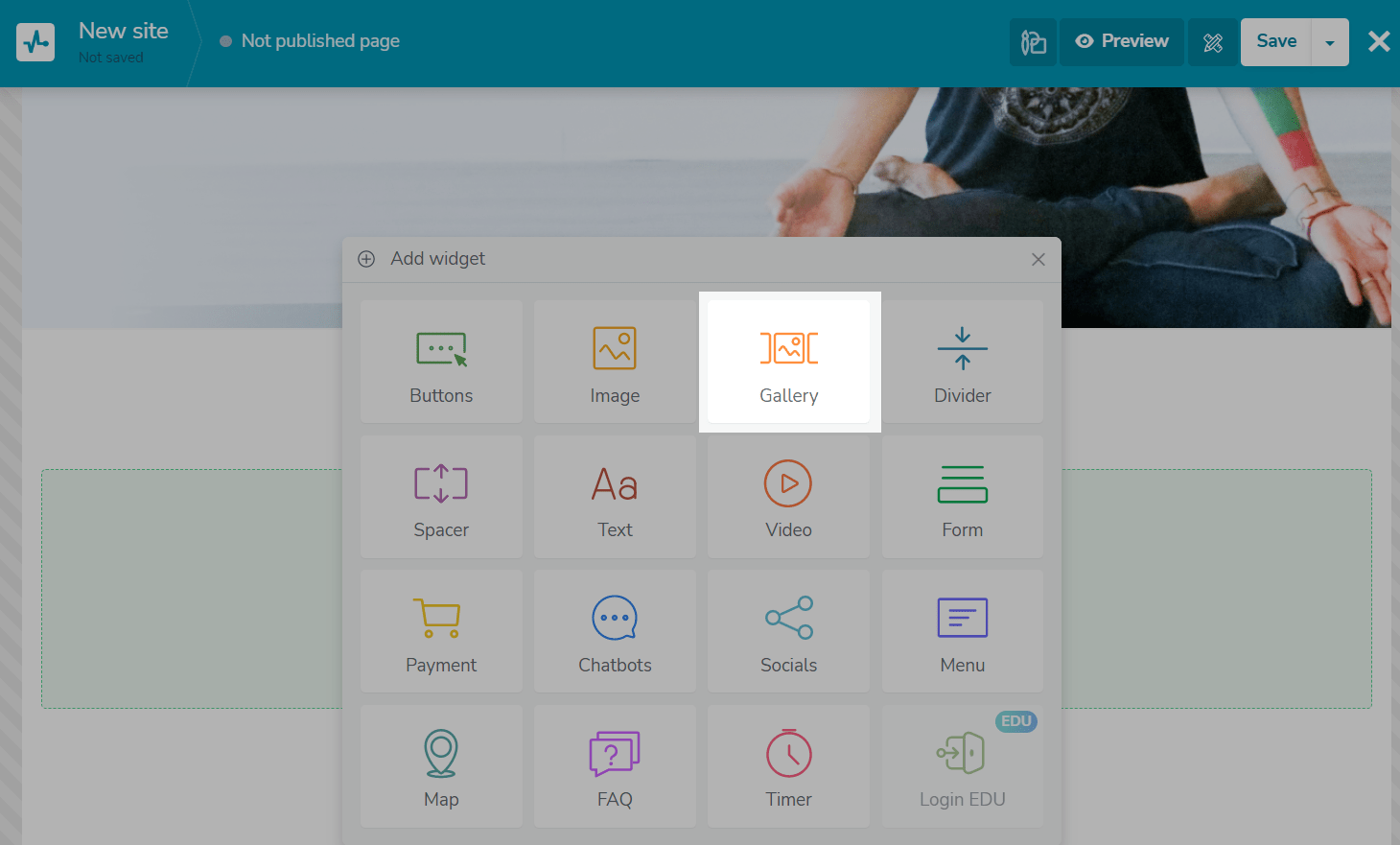Open the Save dropdown arrow

(x=1330, y=42)
